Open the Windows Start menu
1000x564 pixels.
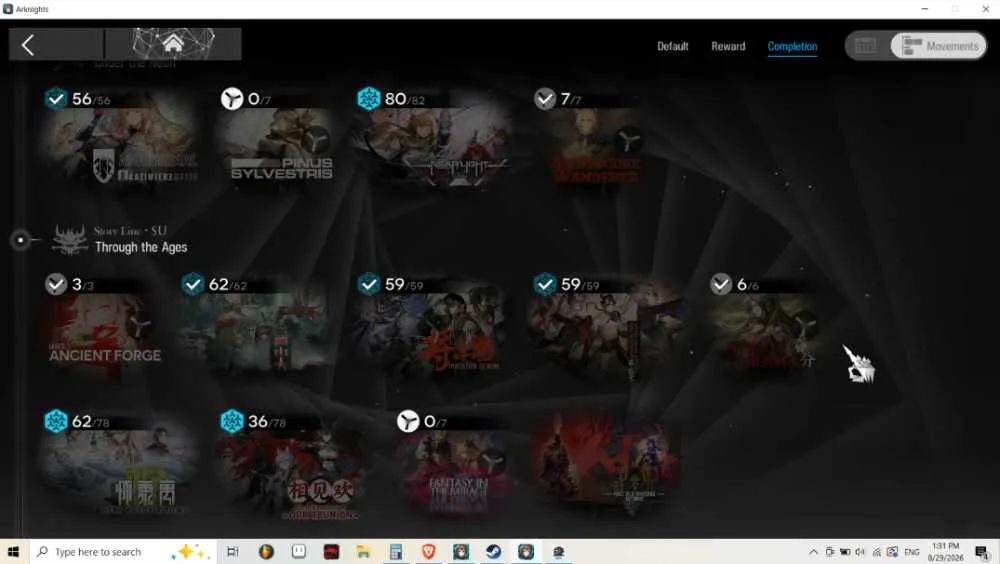[x=13, y=551]
